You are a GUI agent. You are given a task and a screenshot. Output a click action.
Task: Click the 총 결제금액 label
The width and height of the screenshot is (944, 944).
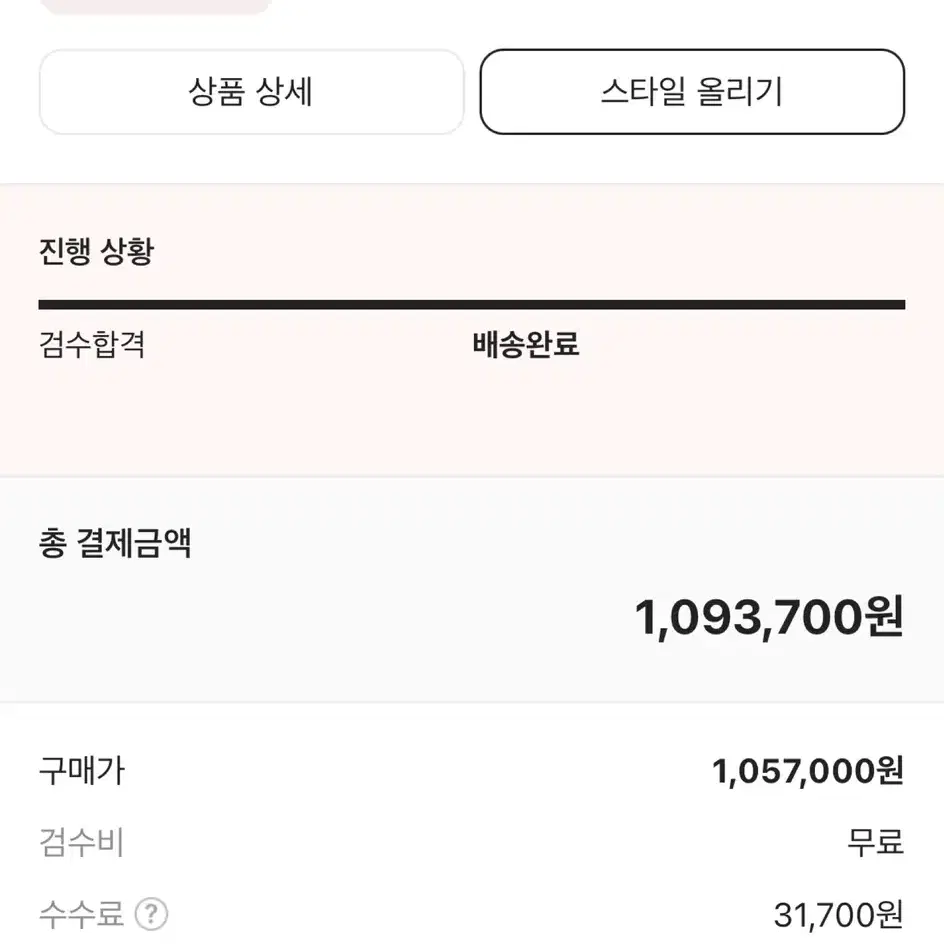pos(115,543)
